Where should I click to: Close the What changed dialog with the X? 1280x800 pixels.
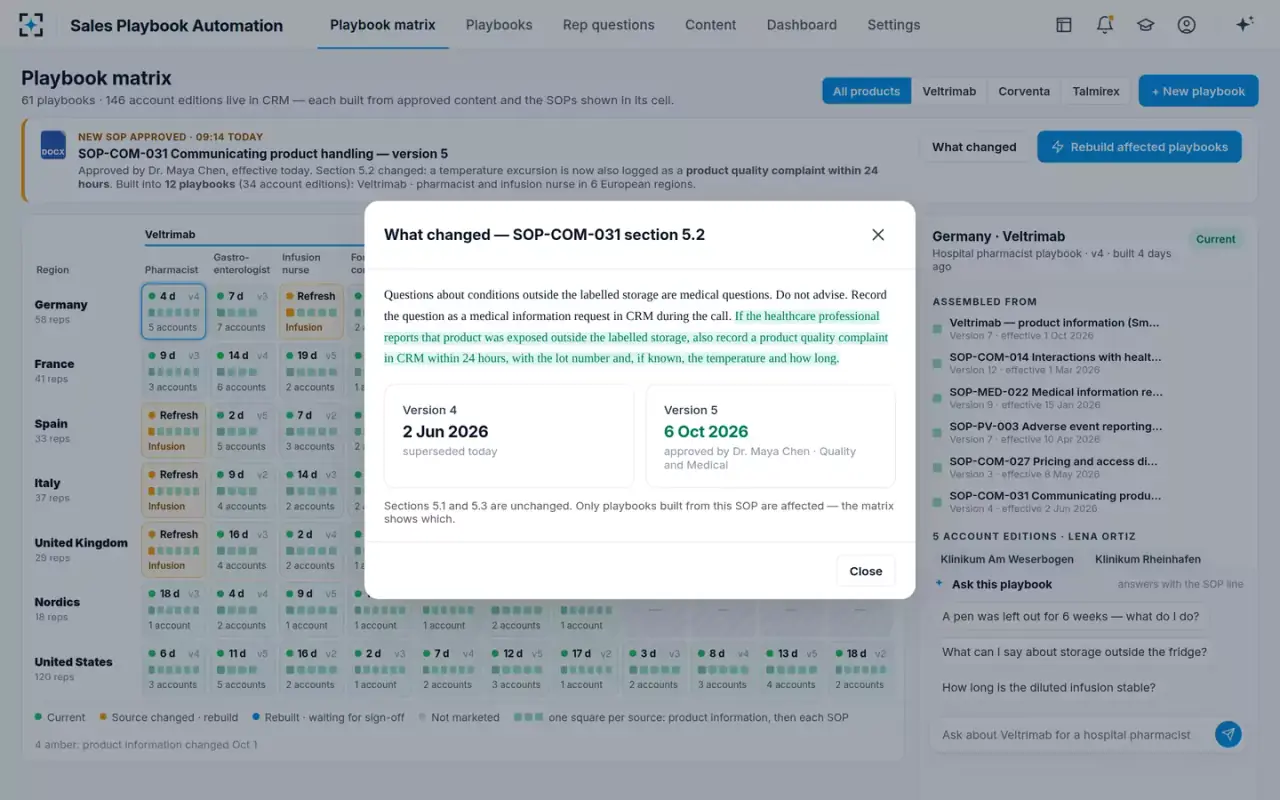coord(878,235)
